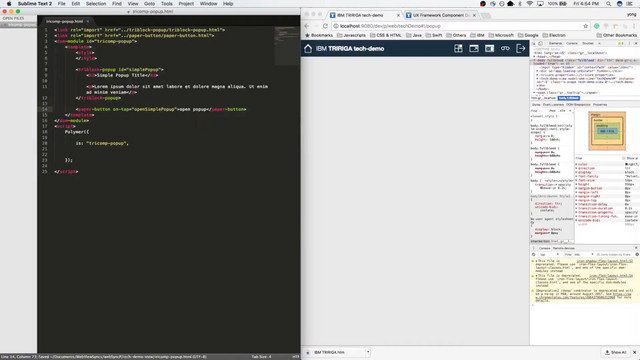Open the Properties pane tab
640x360 pixels.
coord(600,105)
